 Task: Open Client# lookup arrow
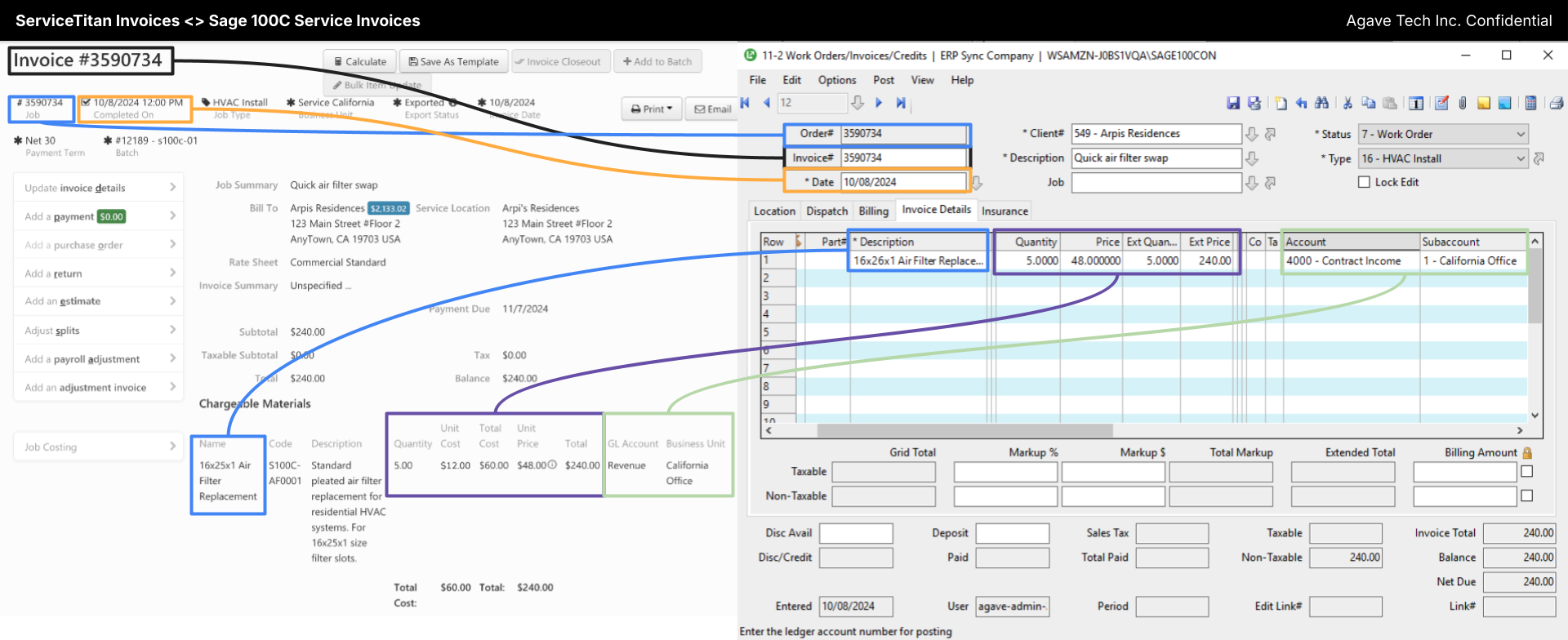coord(1251,134)
